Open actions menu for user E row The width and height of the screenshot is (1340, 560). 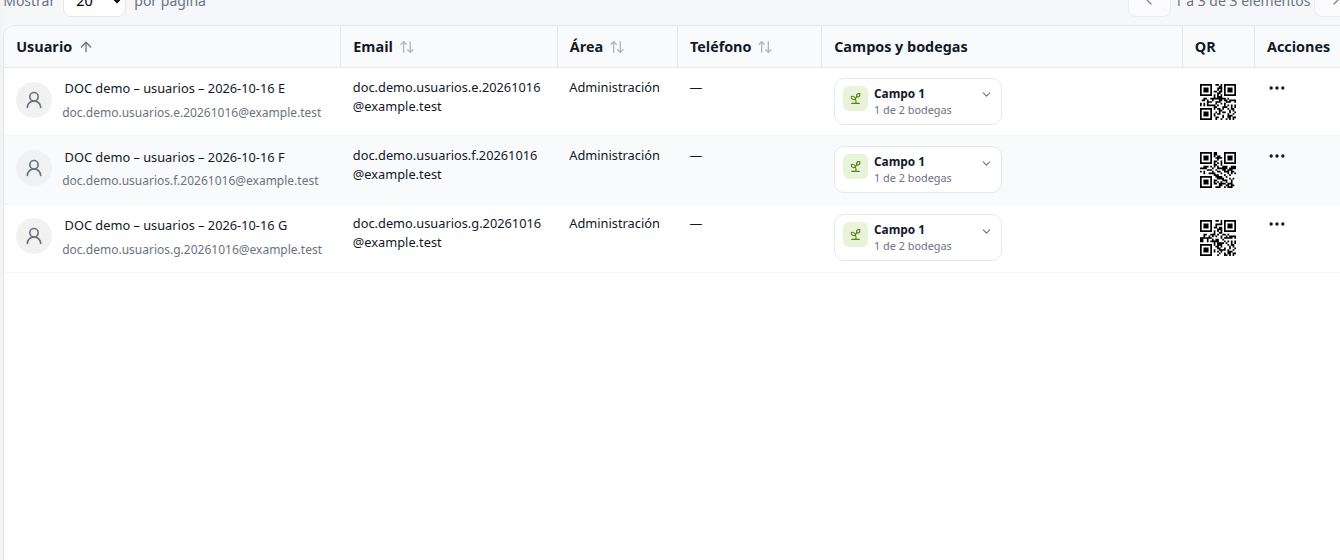1276,88
